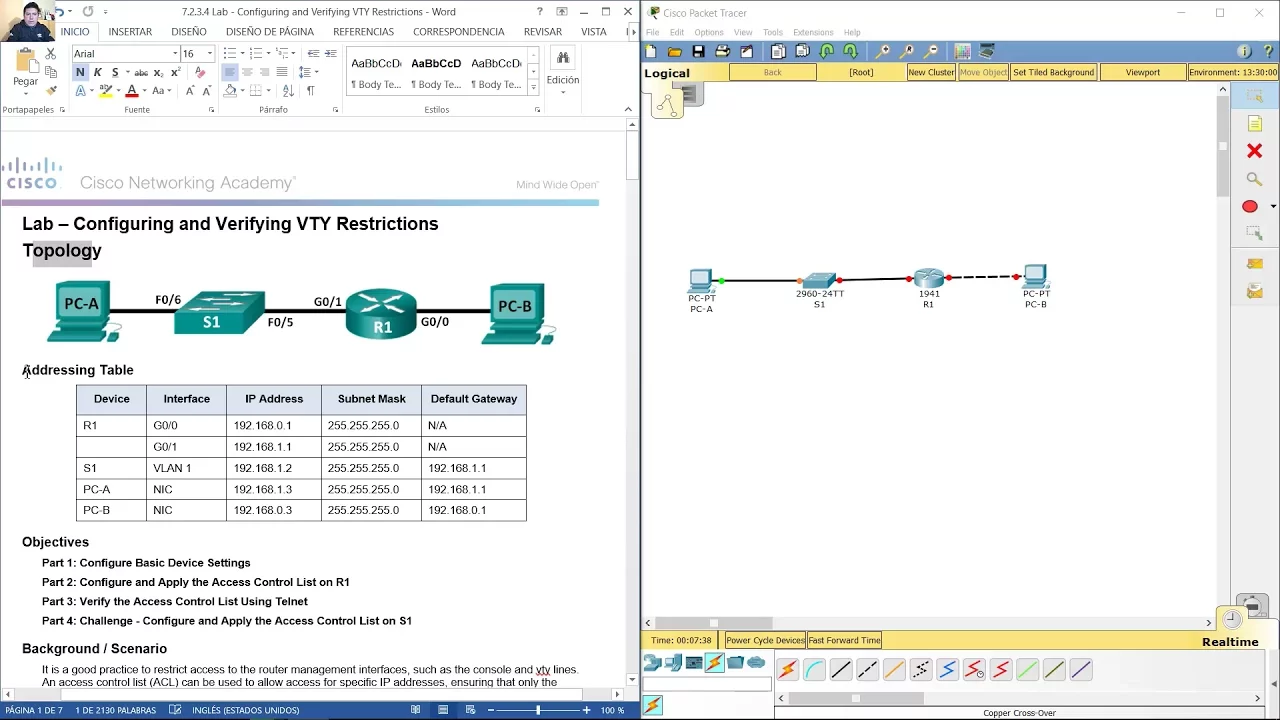The image size is (1280, 720).
Task: Select the Delete red X tool
Action: pyautogui.click(x=1254, y=151)
